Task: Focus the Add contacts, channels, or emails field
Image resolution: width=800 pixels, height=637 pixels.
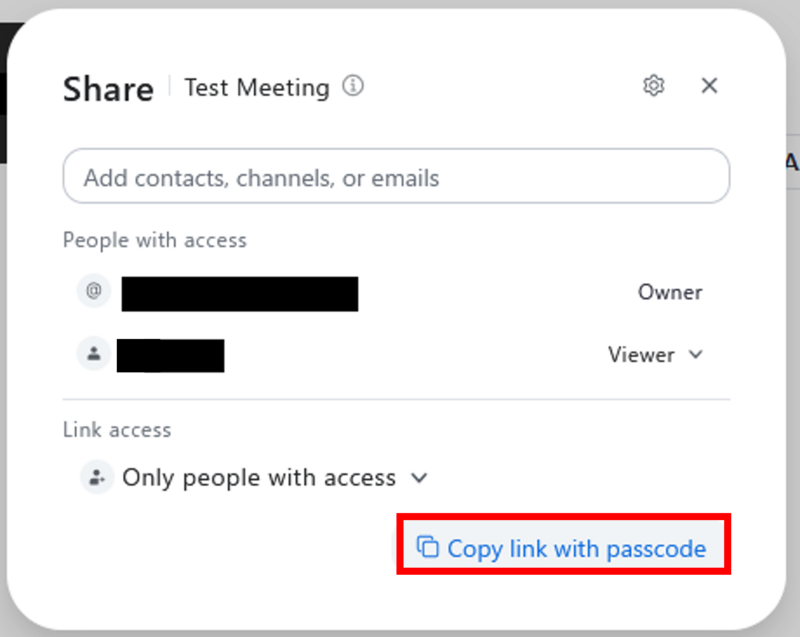Action: pyautogui.click(x=396, y=176)
